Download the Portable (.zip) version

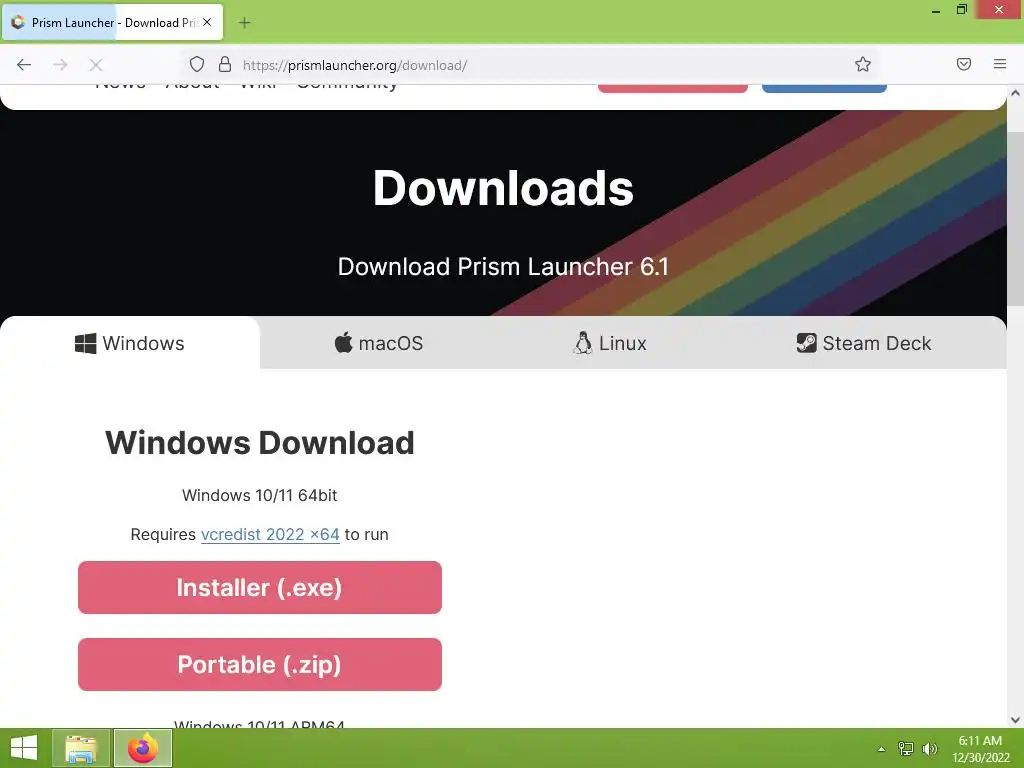click(x=260, y=664)
